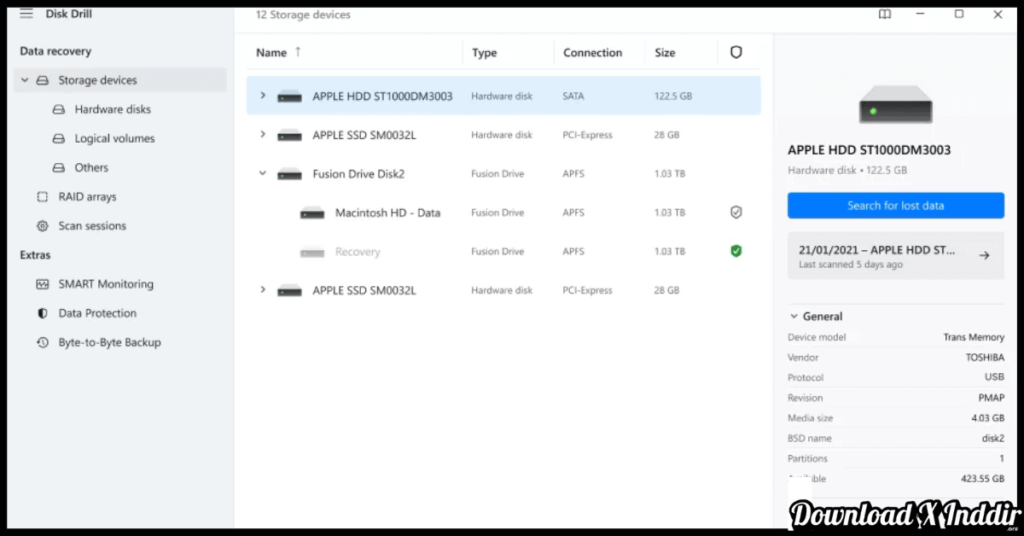Open Logical volumes in the sidebar

coord(114,138)
